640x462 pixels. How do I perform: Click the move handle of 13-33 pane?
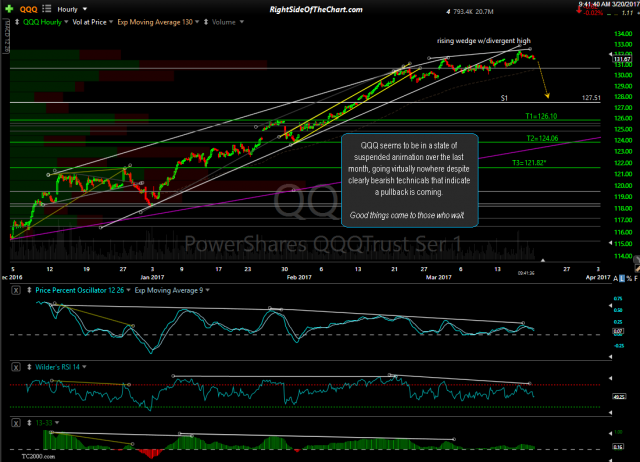29,423
